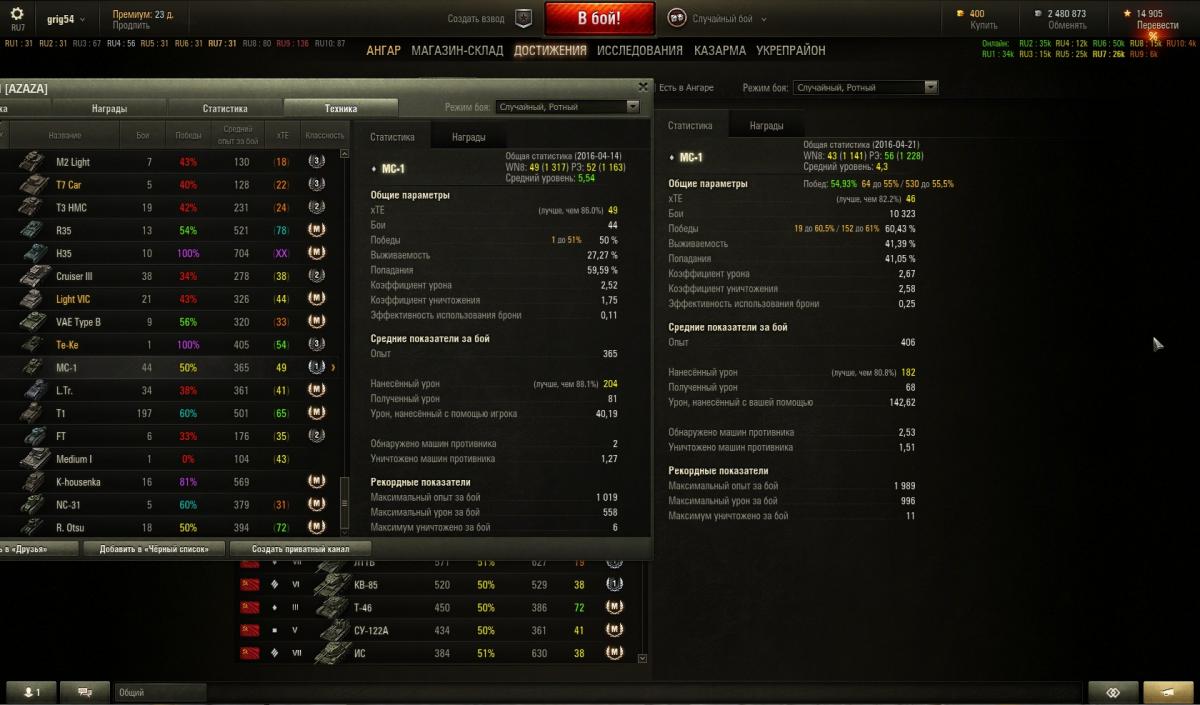Start battle with В бой! button
Image resolution: width=1200 pixels, height=705 pixels.
pyautogui.click(x=600, y=19)
